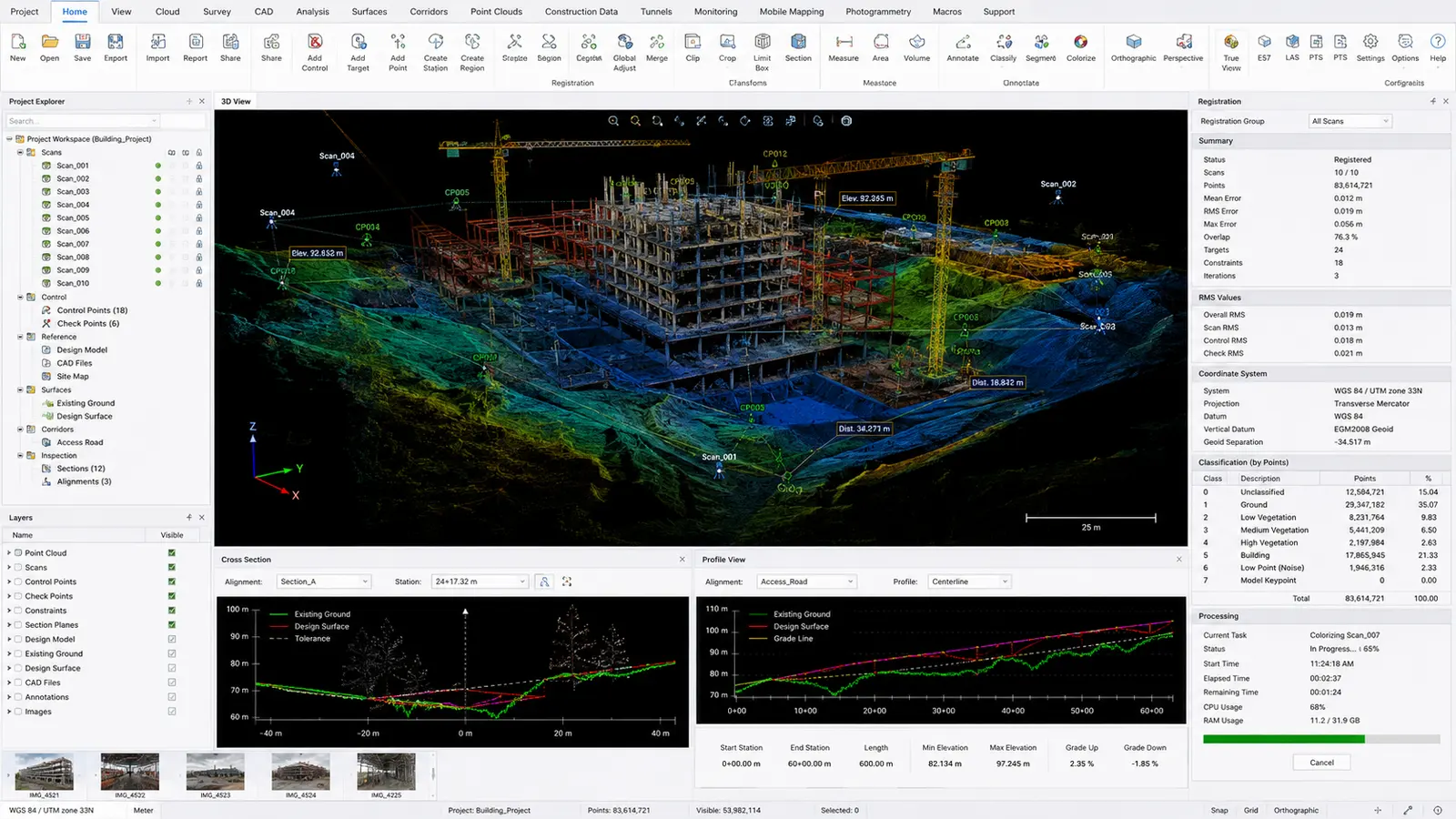
Task: Select the Tunnels ribbon tab
Action: [655, 12]
